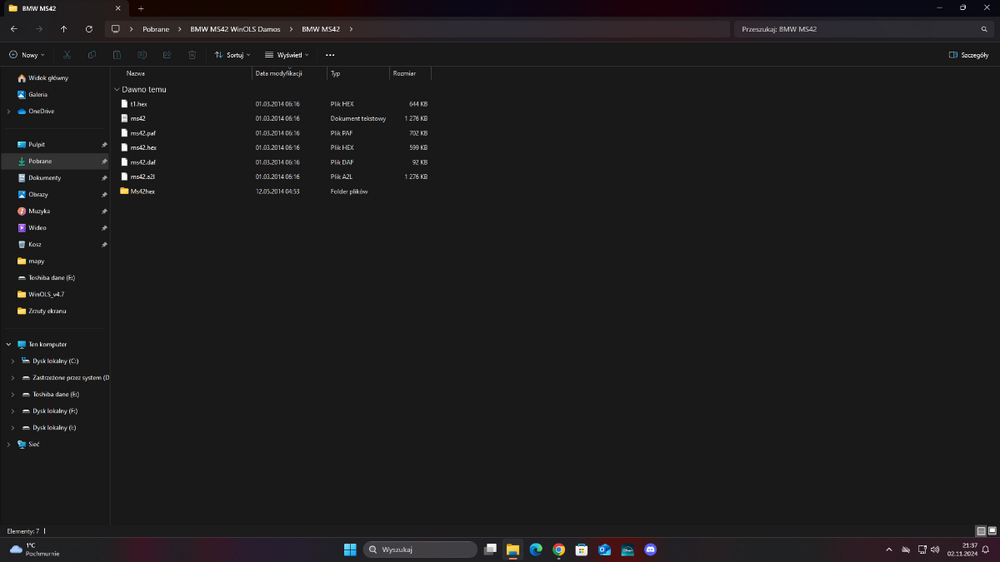This screenshot has height=562, width=1000.
Task: Open Discord from the taskbar
Action: click(x=650, y=549)
